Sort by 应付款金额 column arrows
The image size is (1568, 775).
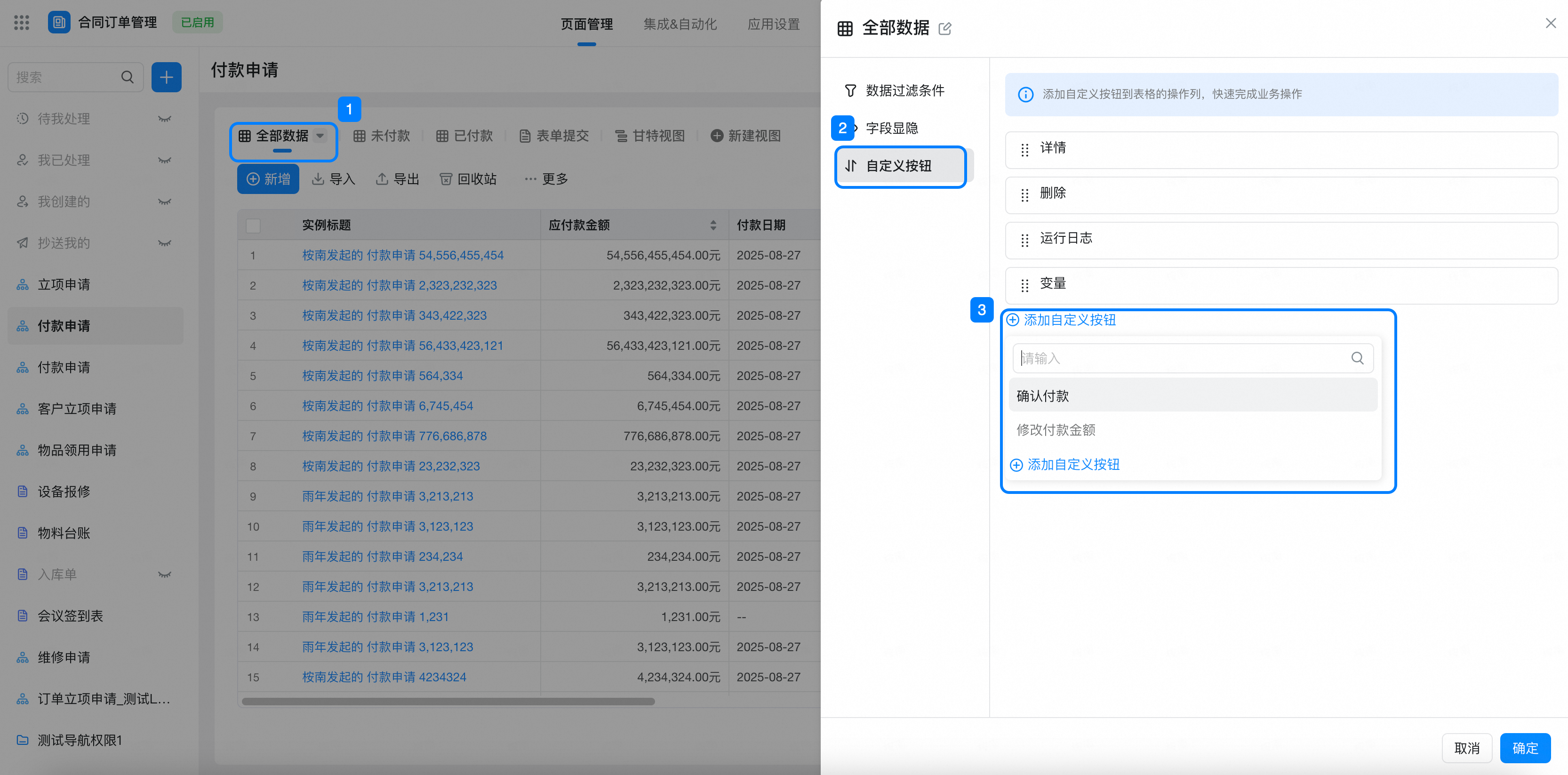[x=713, y=225]
